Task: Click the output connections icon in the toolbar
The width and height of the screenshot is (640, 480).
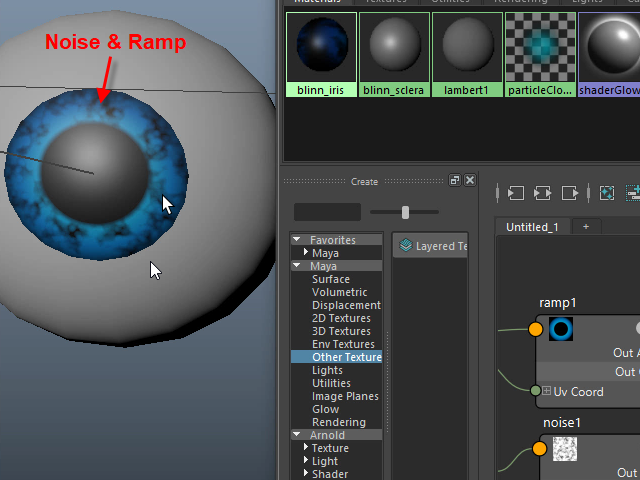Action: [x=571, y=192]
